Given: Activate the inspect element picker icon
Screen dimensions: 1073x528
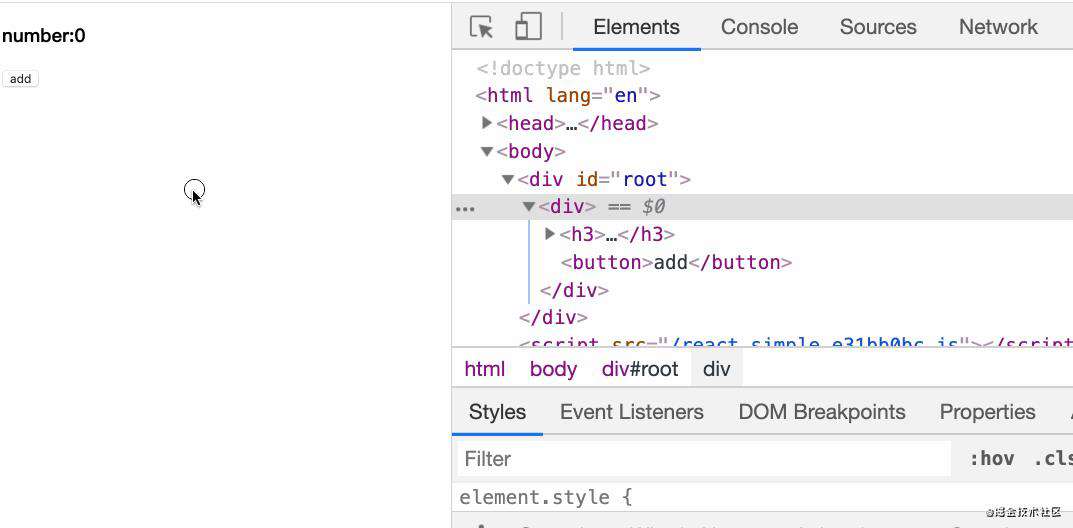Looking at the screenshot, I should pos(482,27).
